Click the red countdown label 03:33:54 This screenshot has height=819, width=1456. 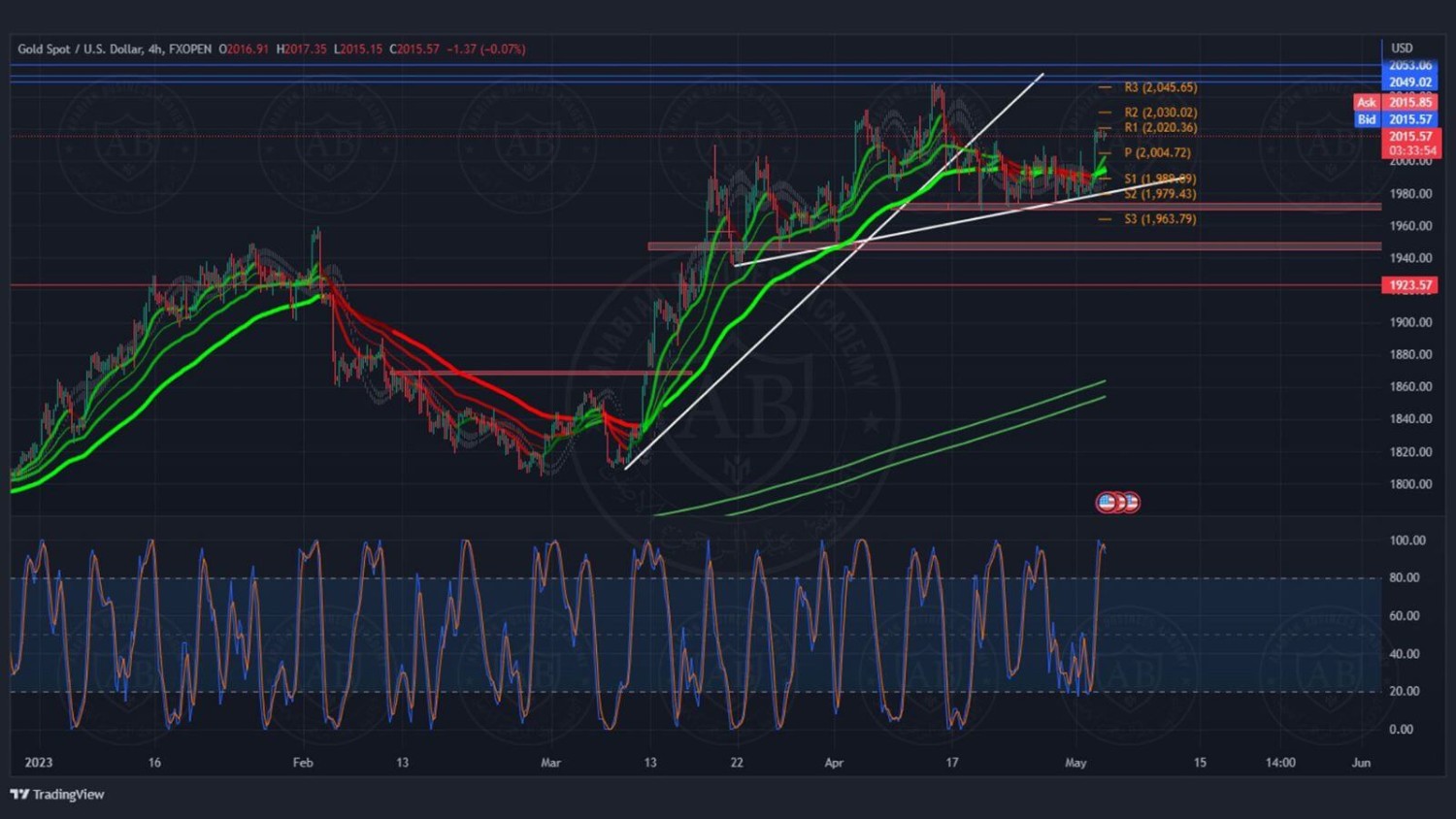click(1411, 151)
